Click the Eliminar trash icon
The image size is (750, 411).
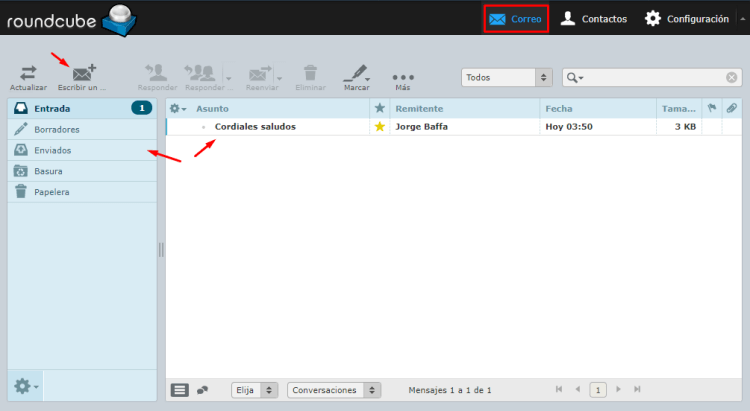[311, 73]
